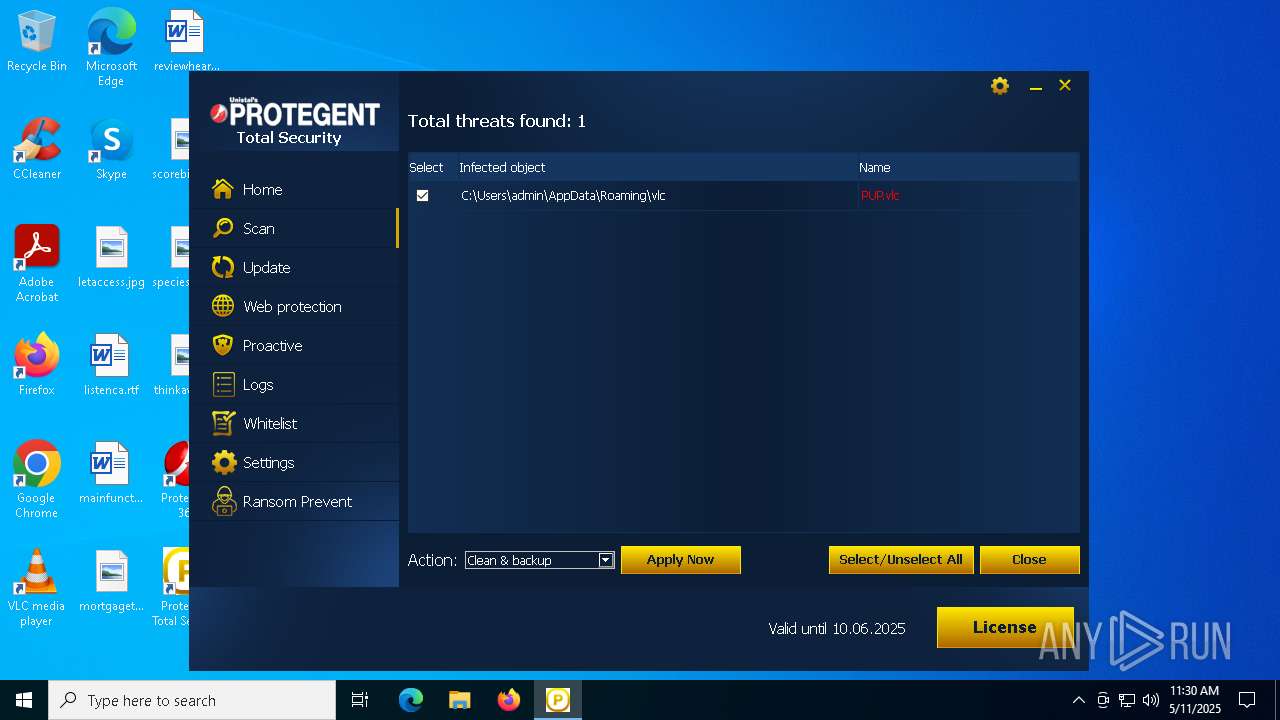1280x720 pixels.
Task: Click the network tray icon
Action: [1127, 700]
